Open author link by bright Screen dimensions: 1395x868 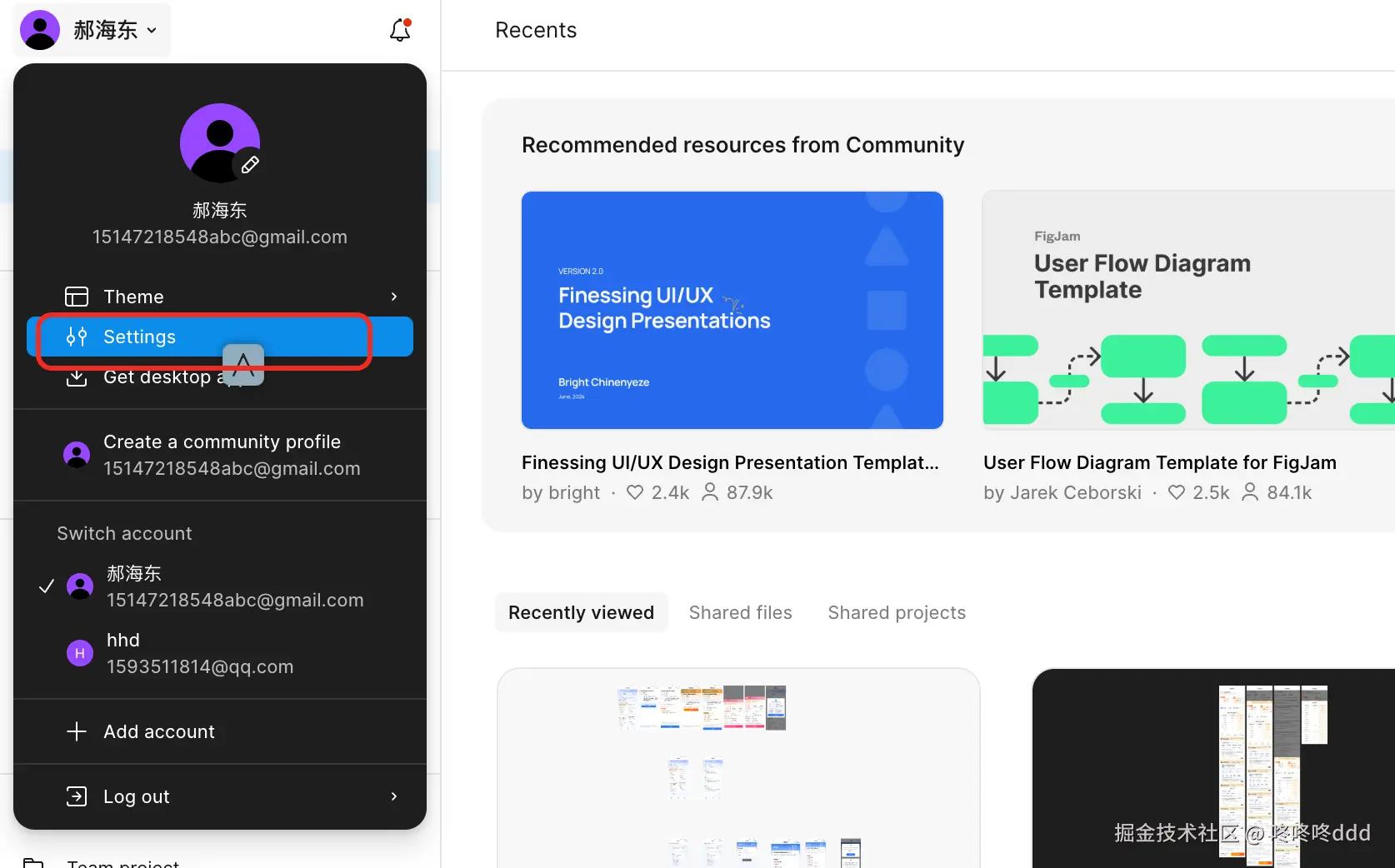click(x=561, y=492)
